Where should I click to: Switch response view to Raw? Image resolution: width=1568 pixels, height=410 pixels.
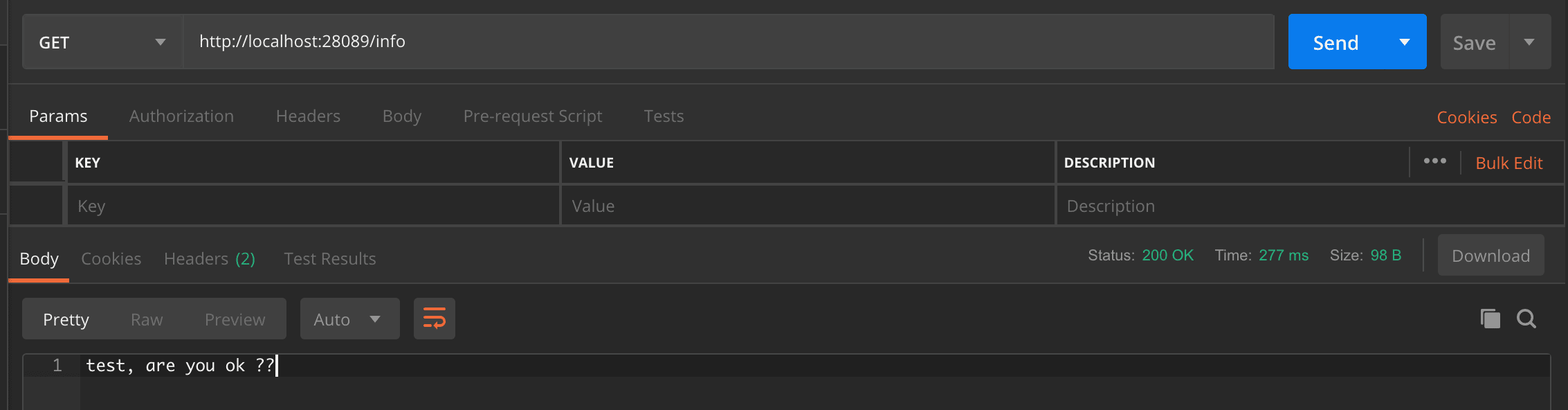[147, 319]
